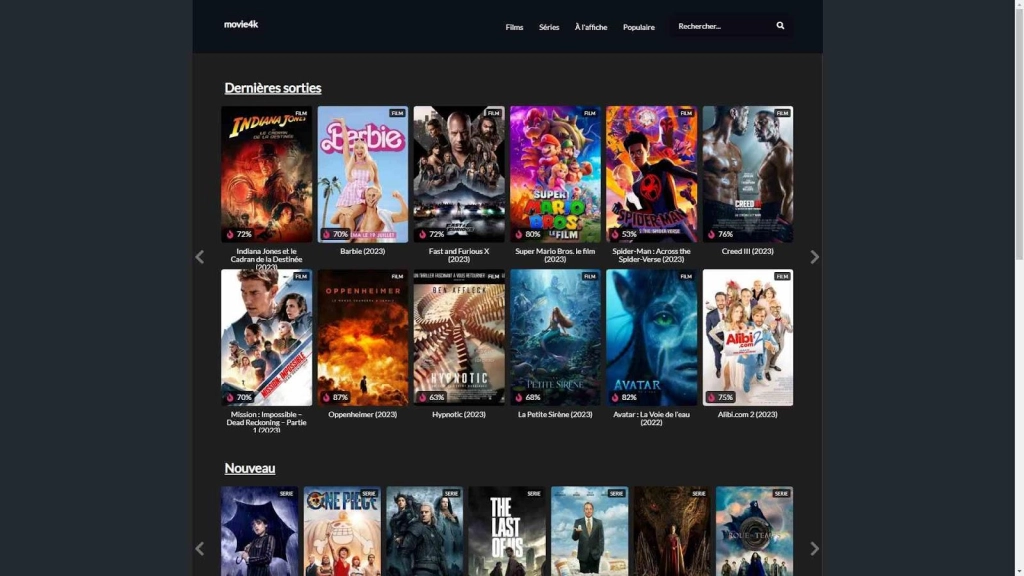Click the Barbie (2023) title link
Screen dimensions: 1024x576
tap(362, 251)
